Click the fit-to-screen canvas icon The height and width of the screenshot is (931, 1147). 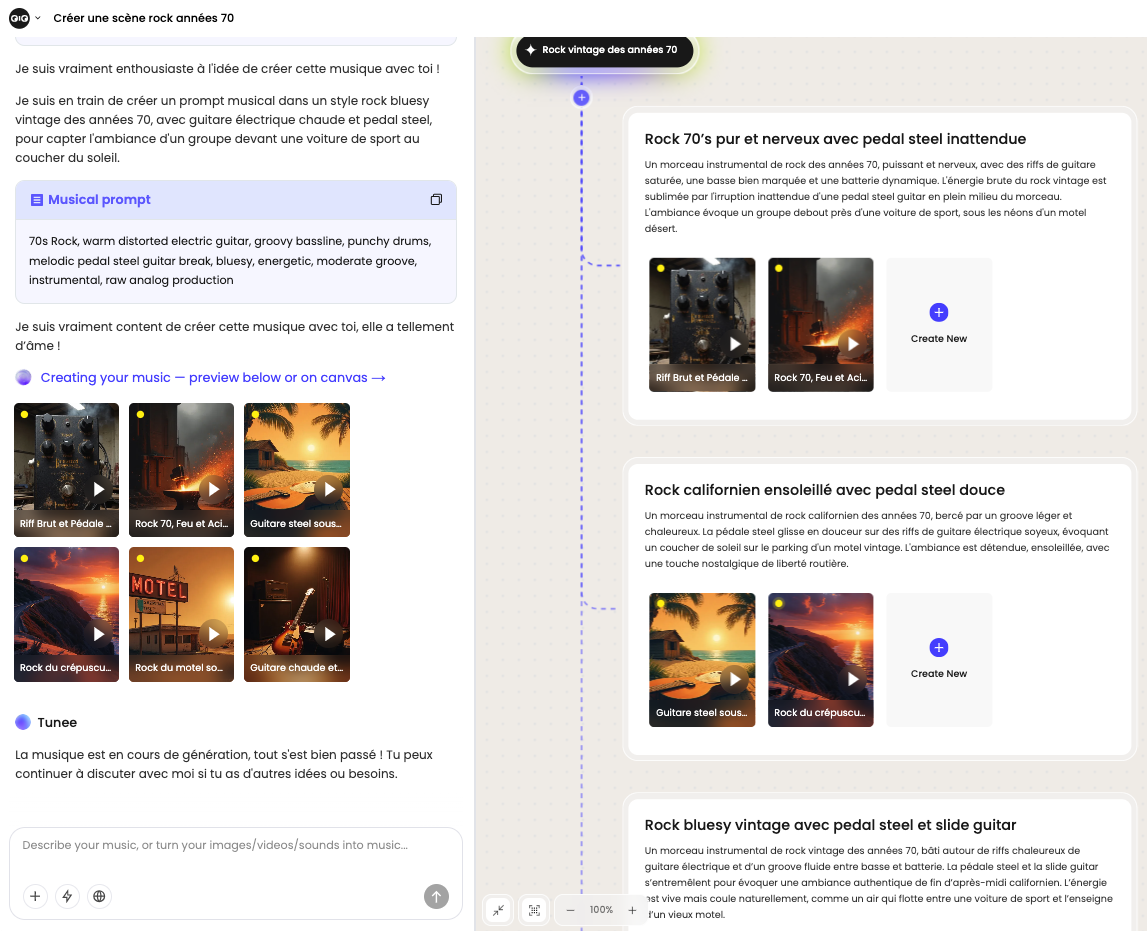(x=534, y=910)
